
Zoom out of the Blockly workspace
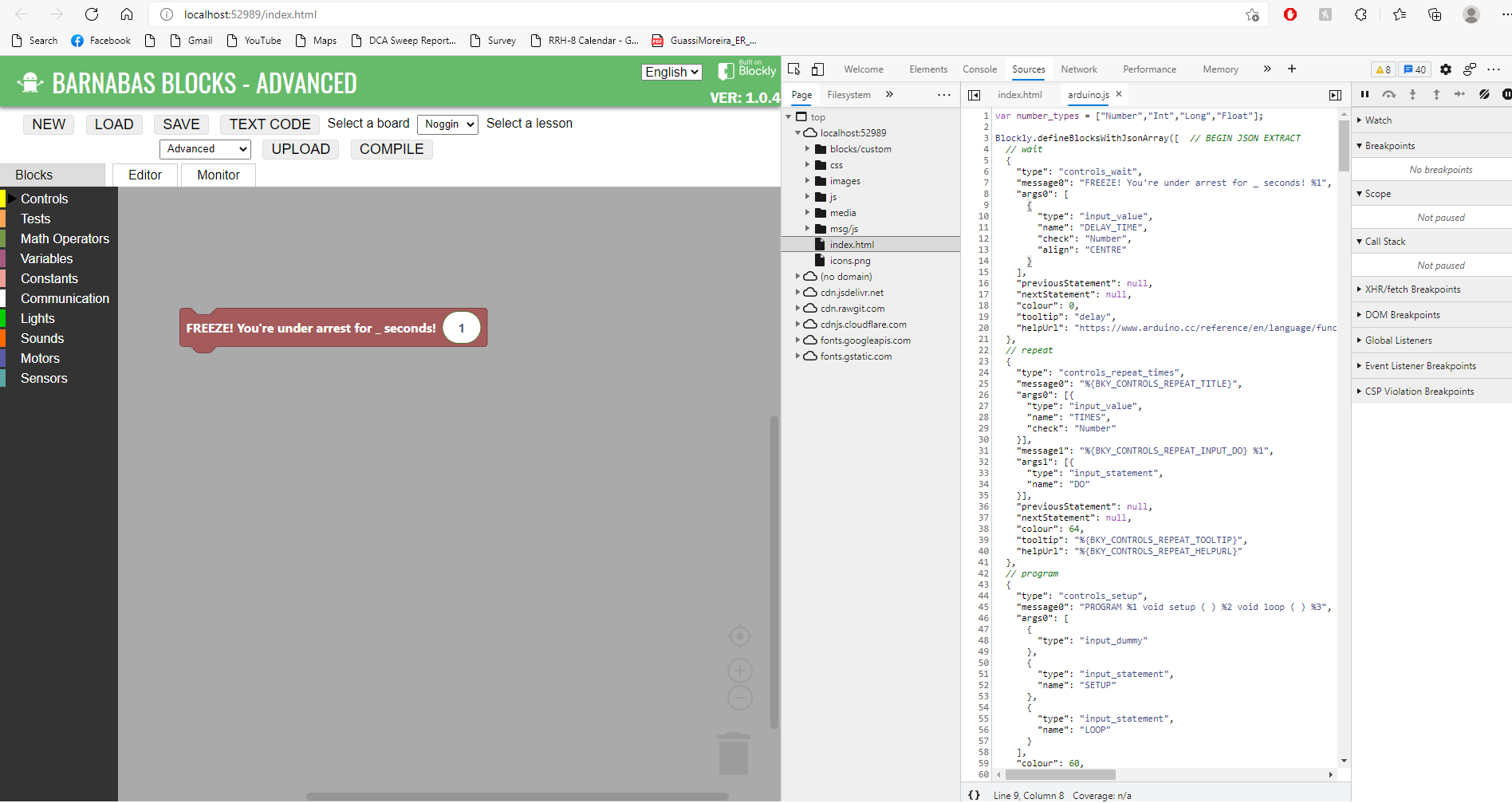pos(740,698)
